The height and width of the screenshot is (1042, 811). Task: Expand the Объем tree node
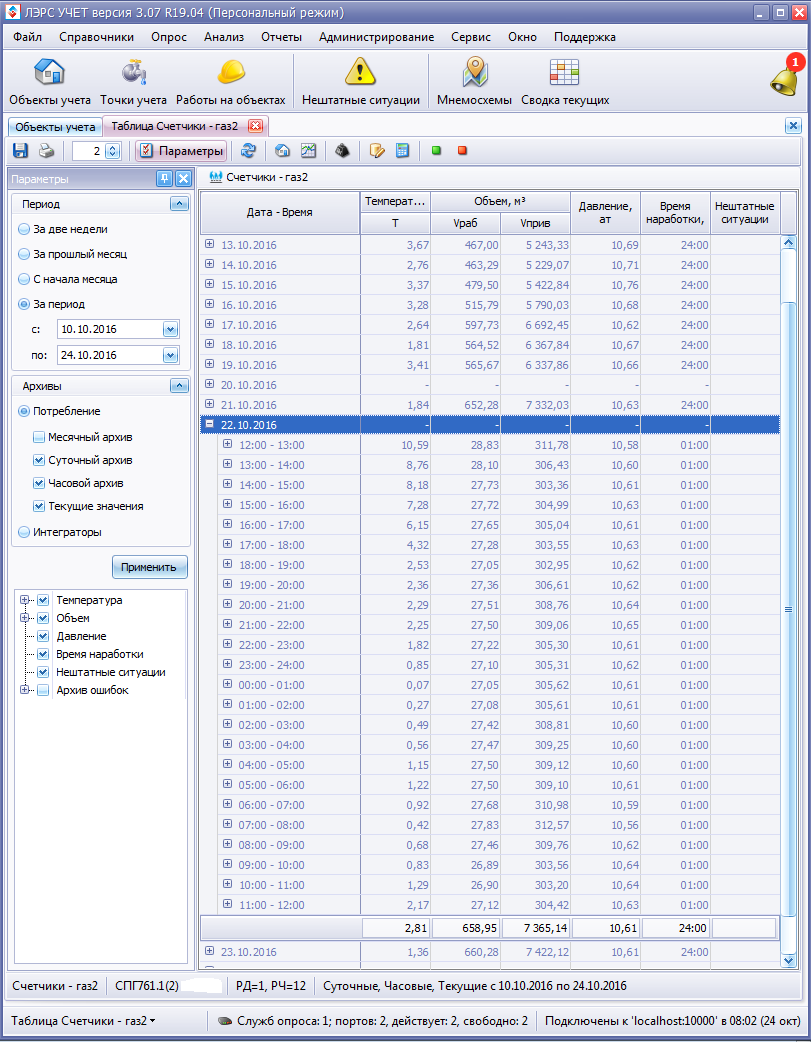(x=25, y=618)
